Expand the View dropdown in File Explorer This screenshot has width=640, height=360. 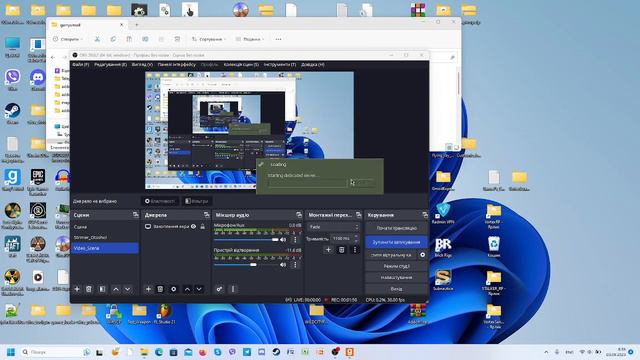249,39
